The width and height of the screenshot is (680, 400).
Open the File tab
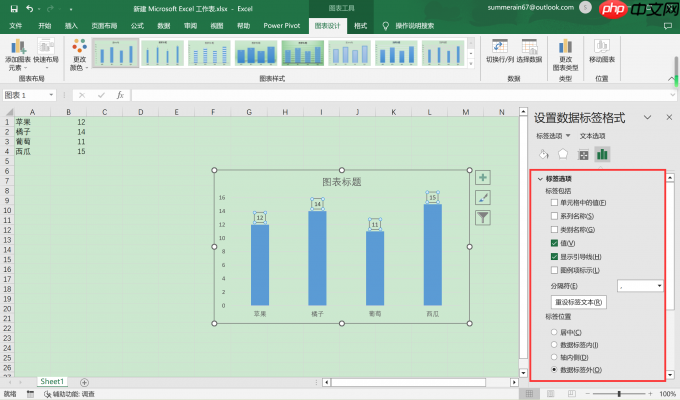pyautogui.click(x=16, y=26)
